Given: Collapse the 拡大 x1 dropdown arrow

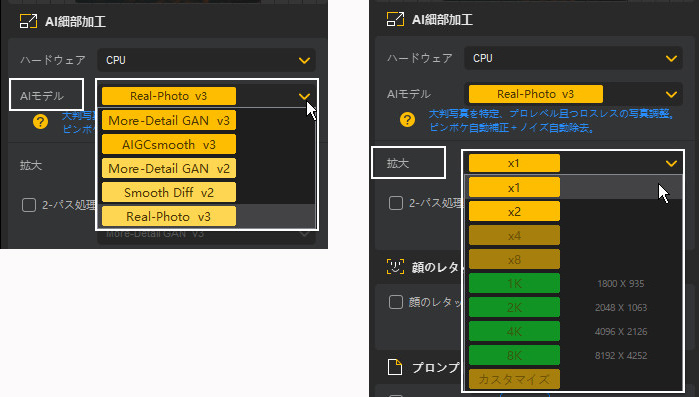Looking at the screenshot, I should pos(671,164).
